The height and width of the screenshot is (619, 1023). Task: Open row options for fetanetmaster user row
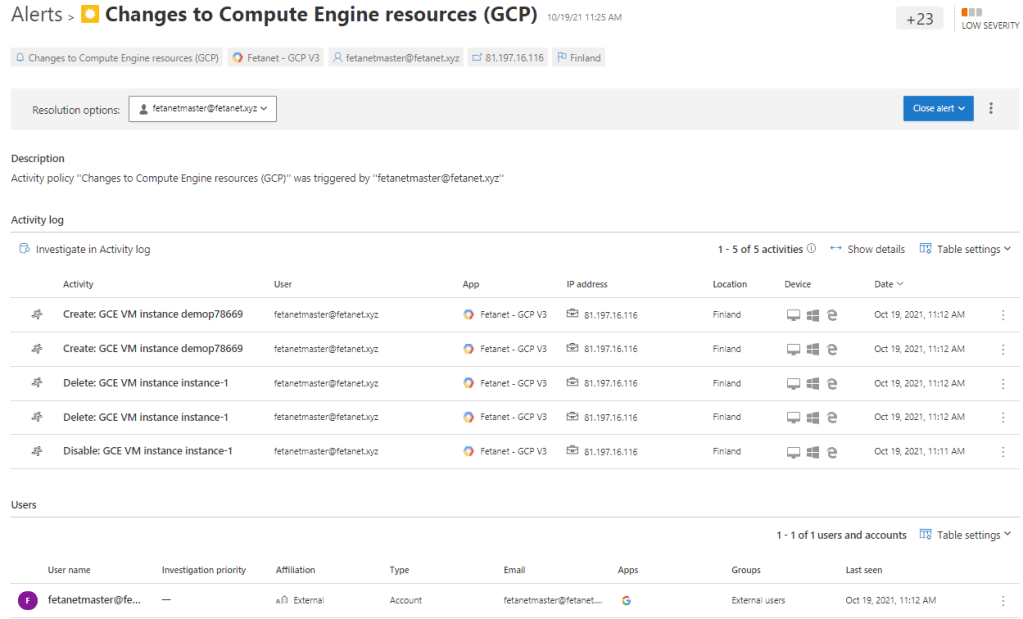click(1003, 601)
